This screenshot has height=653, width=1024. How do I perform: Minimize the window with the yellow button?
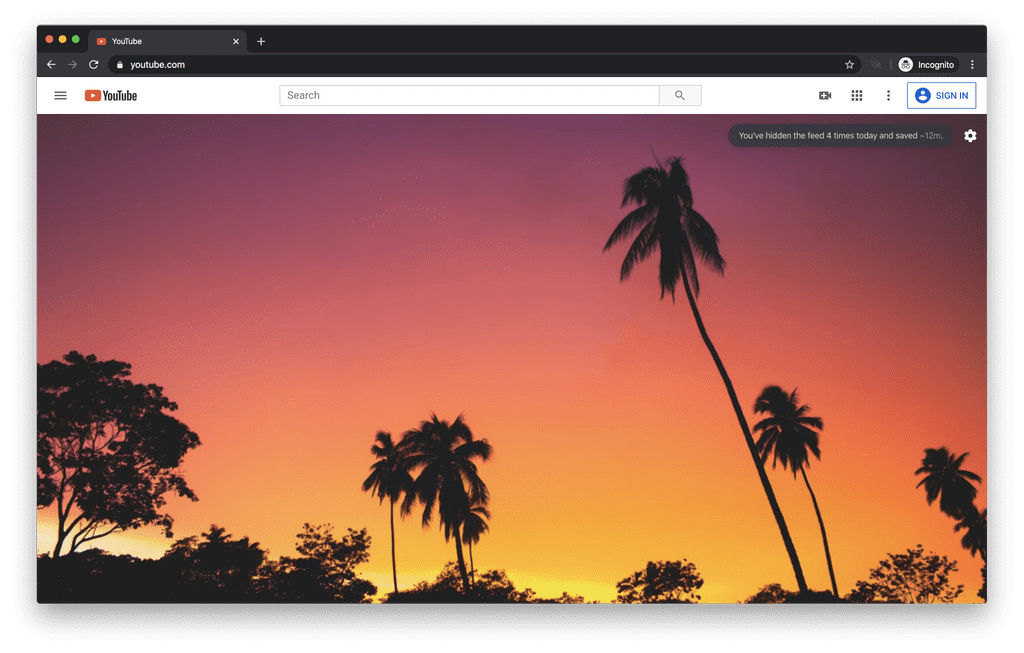point(63,39)
